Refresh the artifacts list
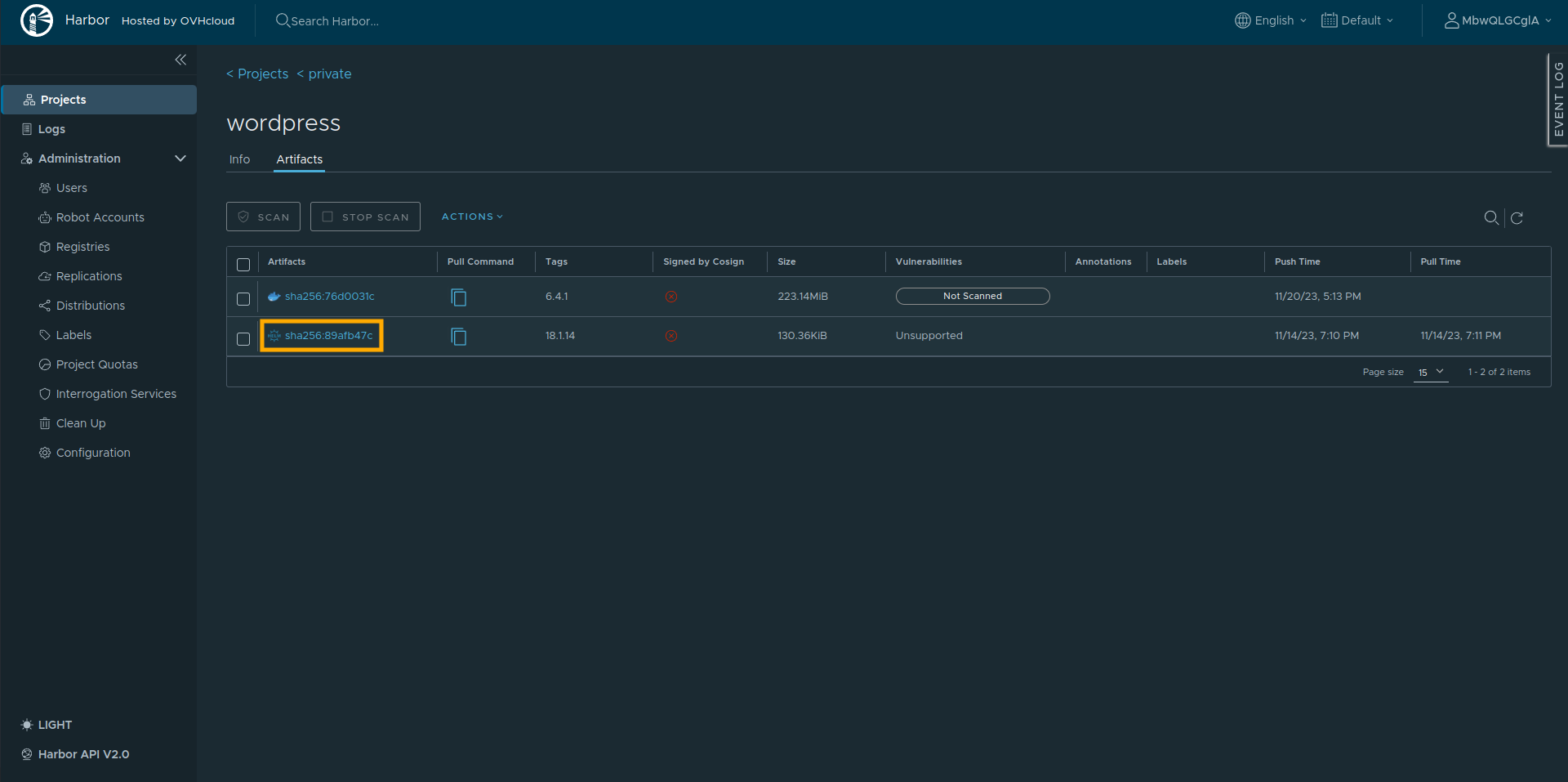Screen dimensions: 1568x782 pyautogui.click(x=1517, y=218)
